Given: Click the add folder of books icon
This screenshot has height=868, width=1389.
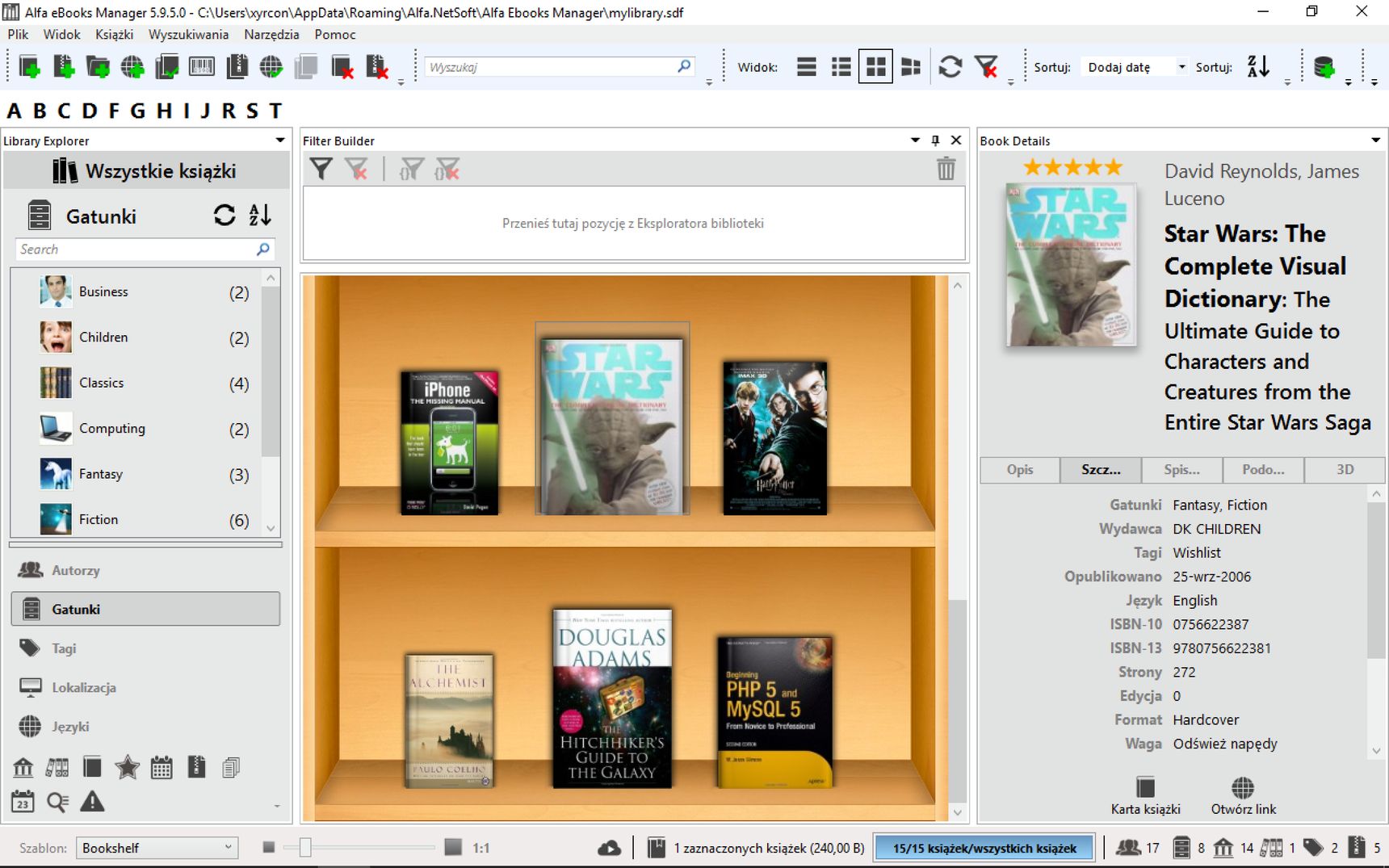Looking at the screenshot, I should tap(98, 67).
